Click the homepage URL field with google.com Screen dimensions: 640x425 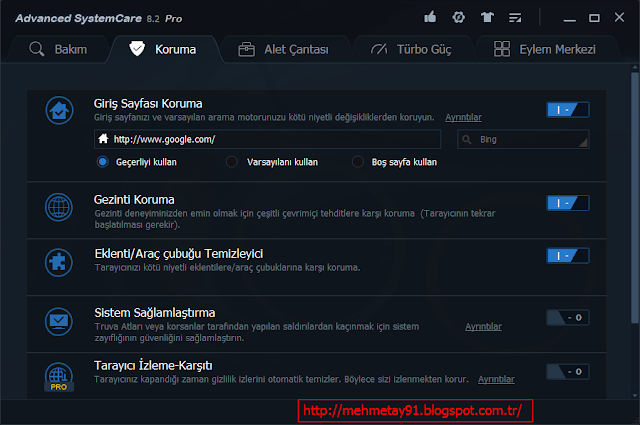coord(267,139)
